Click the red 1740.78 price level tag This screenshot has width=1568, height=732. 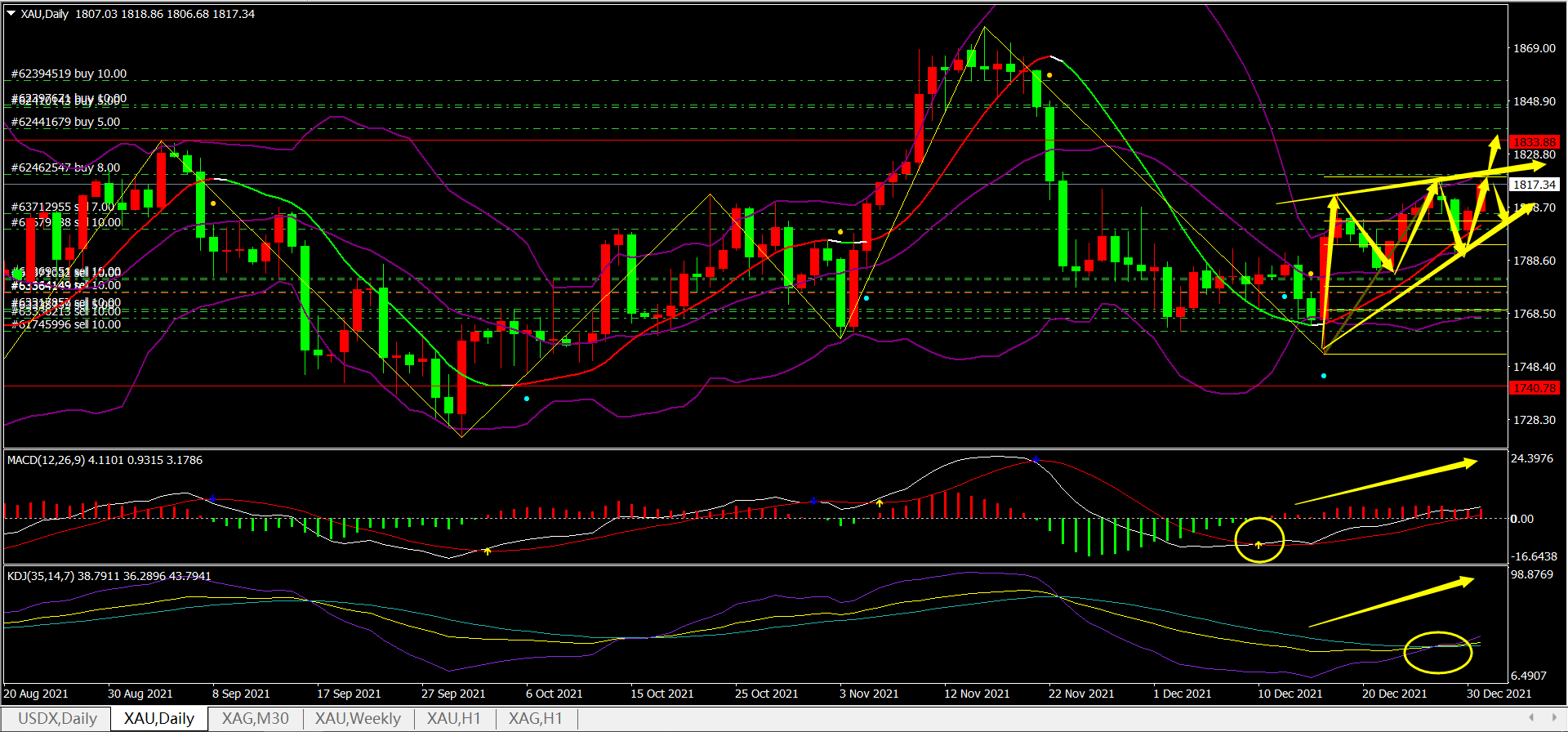[x=1535, y=388]
